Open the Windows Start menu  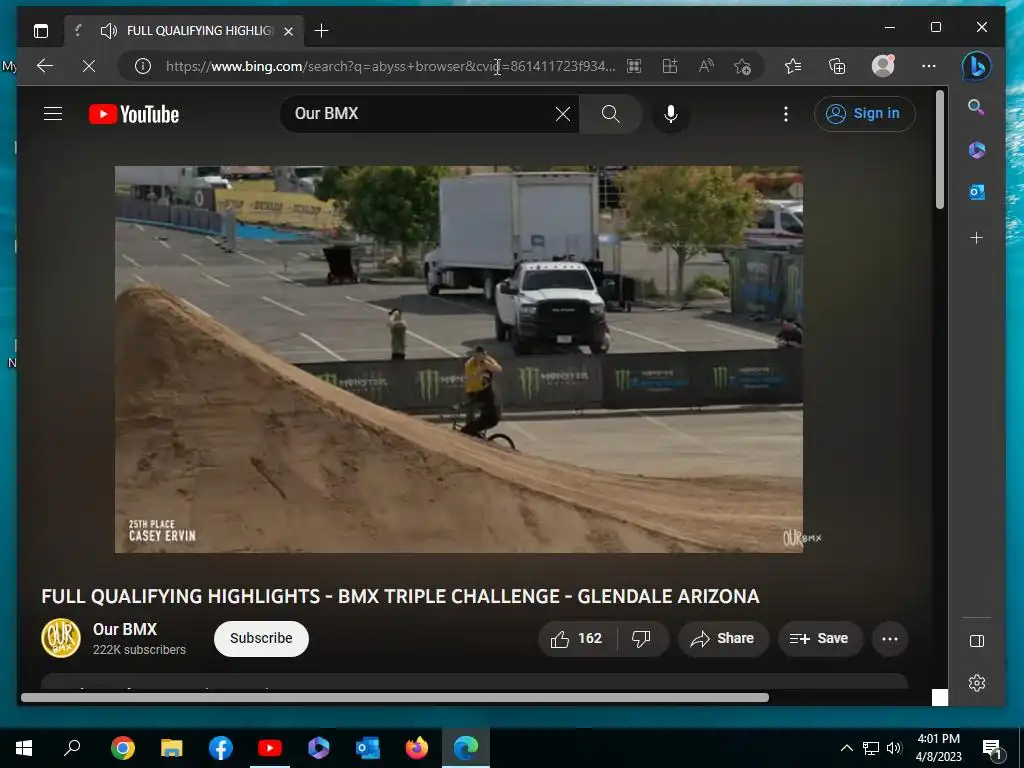point(24,748)
